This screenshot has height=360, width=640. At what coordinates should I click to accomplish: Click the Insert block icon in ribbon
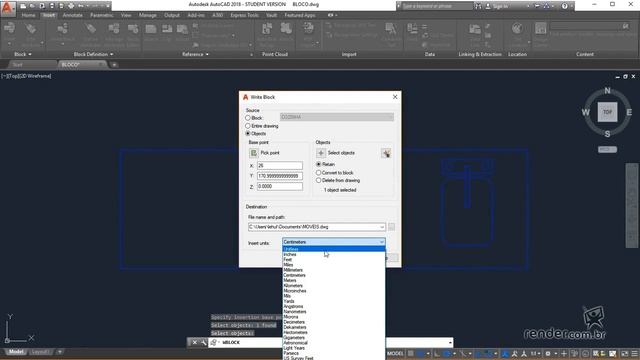(9, 29)
